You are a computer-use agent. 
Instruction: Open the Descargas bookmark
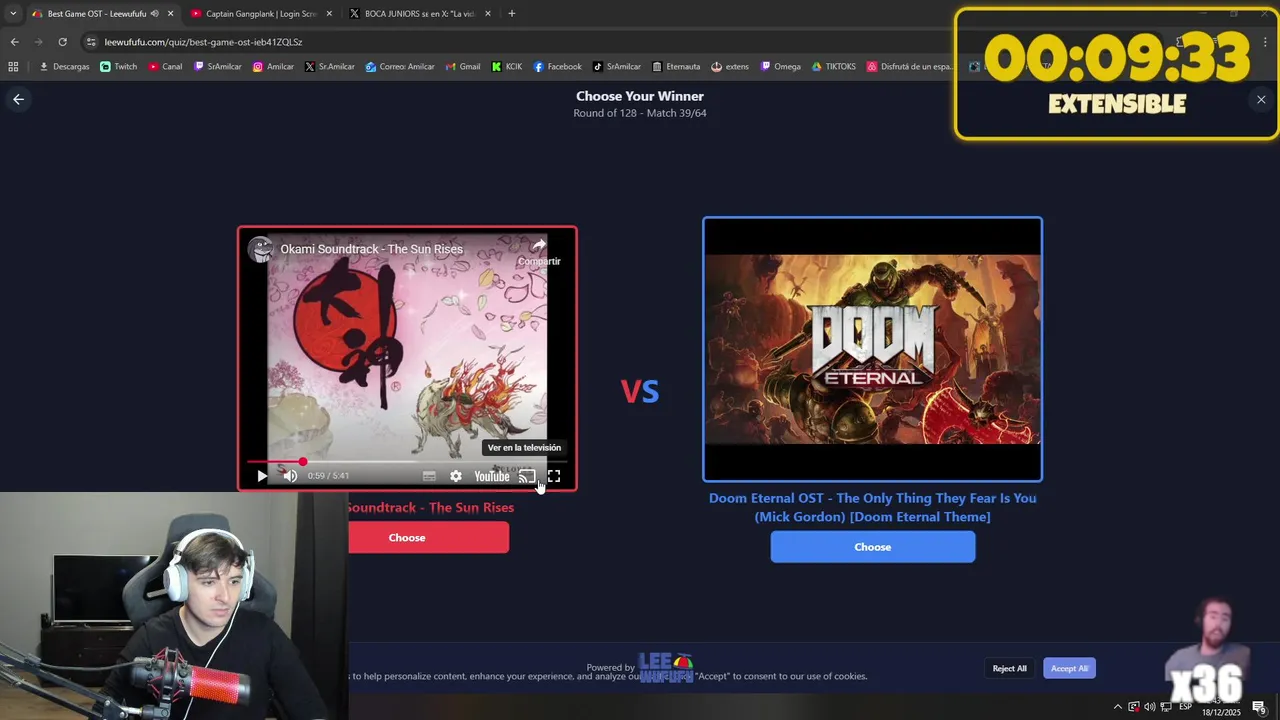(64, 66)
